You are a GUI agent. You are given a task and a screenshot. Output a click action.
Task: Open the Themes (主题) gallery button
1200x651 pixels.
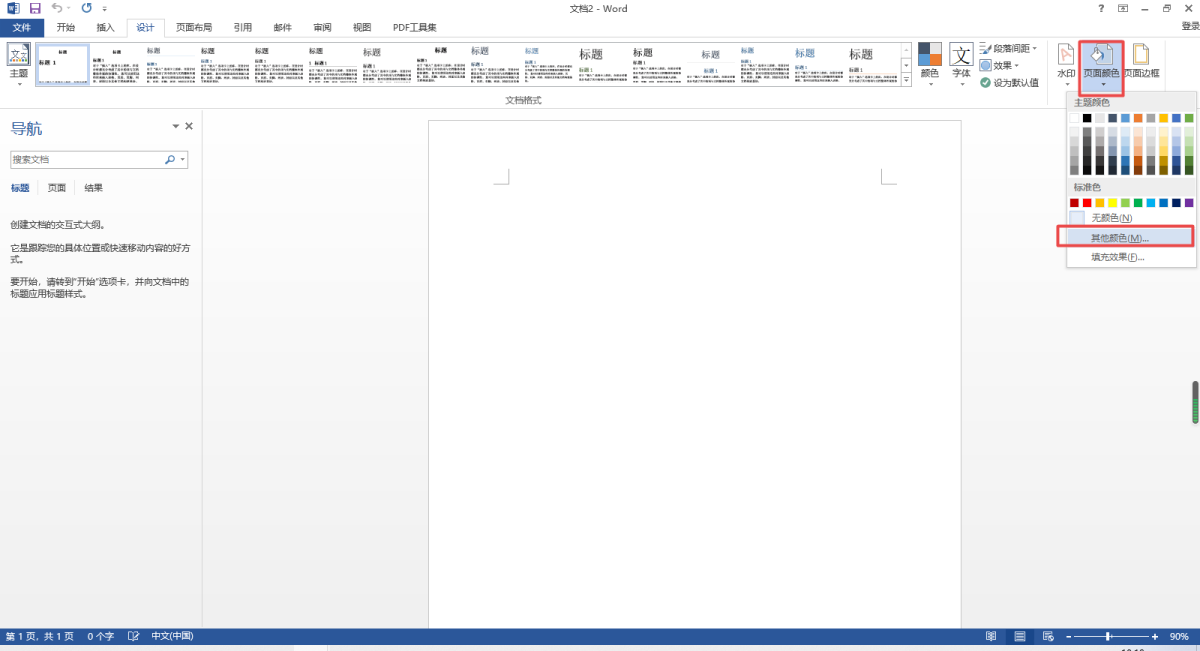tap(18, 64)
